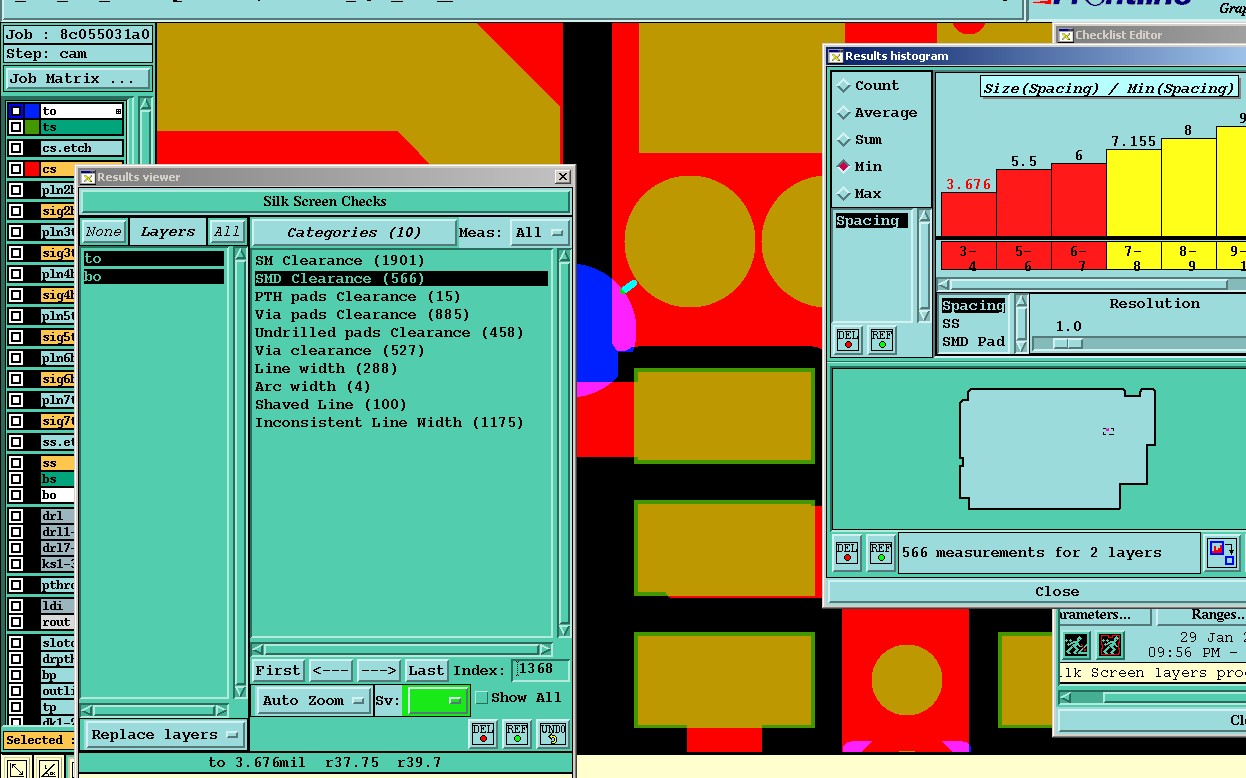The height and width of the screenshot is (778, 1246).
Task: Open the Layers selector button
Action: pos(168,232)
